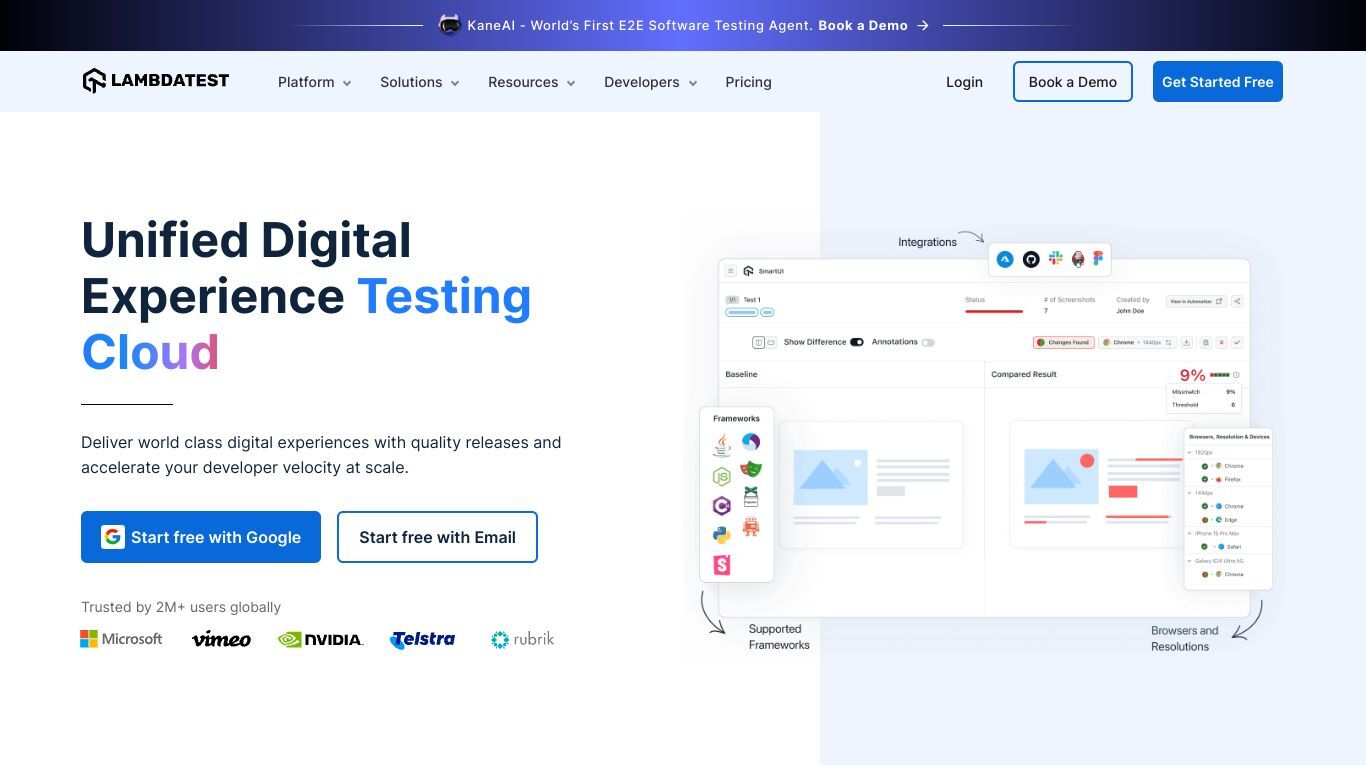Click the arrow after banner Book a Demo
The height and width of the screenshot is (768, 1366).
tap(923, 26)
